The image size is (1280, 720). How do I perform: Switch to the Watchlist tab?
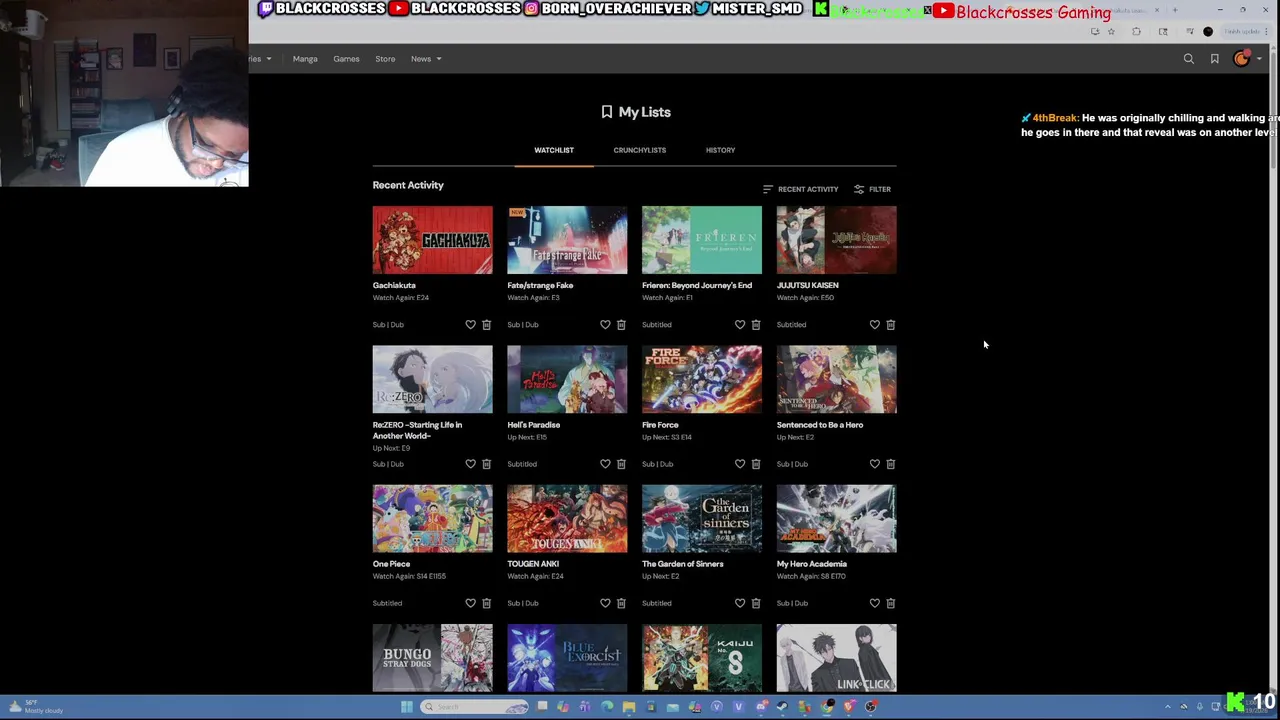pos(554,150)
